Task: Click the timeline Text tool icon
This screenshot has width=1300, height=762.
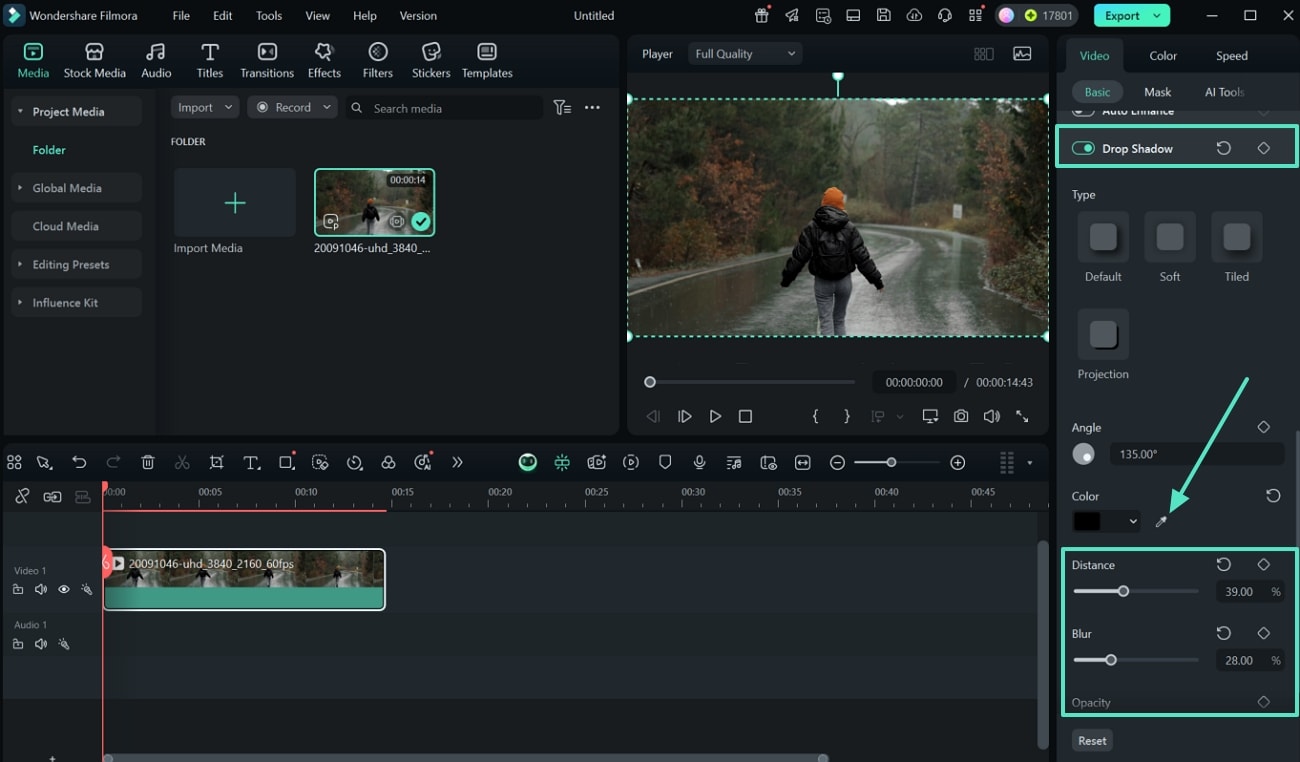Action: tap(252, 462)
